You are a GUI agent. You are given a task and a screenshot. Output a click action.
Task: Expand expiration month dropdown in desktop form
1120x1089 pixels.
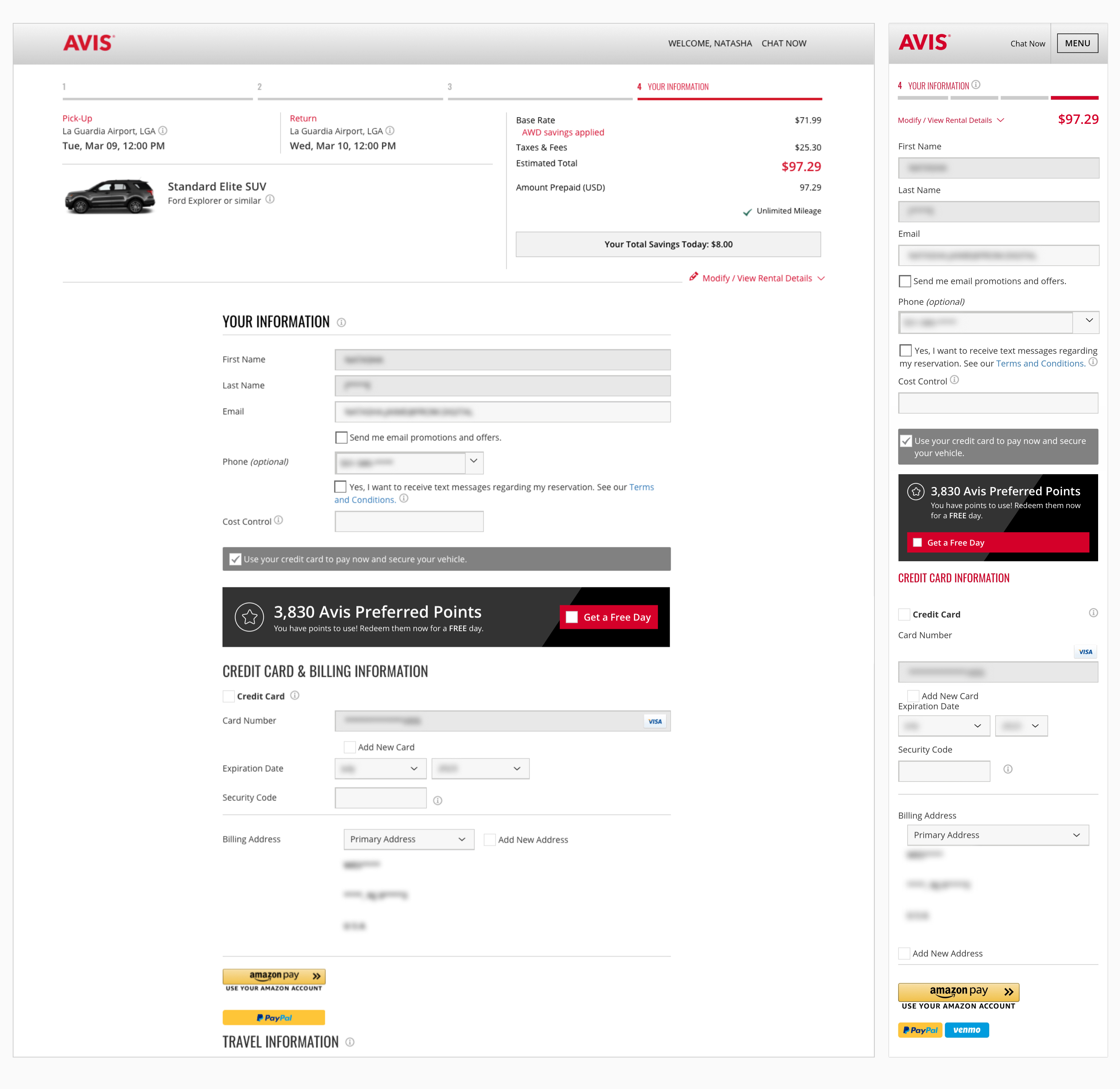click(x=380, y=769)
